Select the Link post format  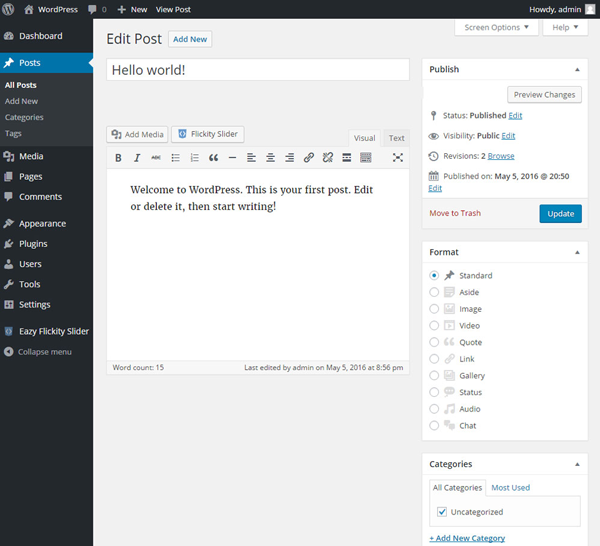(x=434, y=359)
